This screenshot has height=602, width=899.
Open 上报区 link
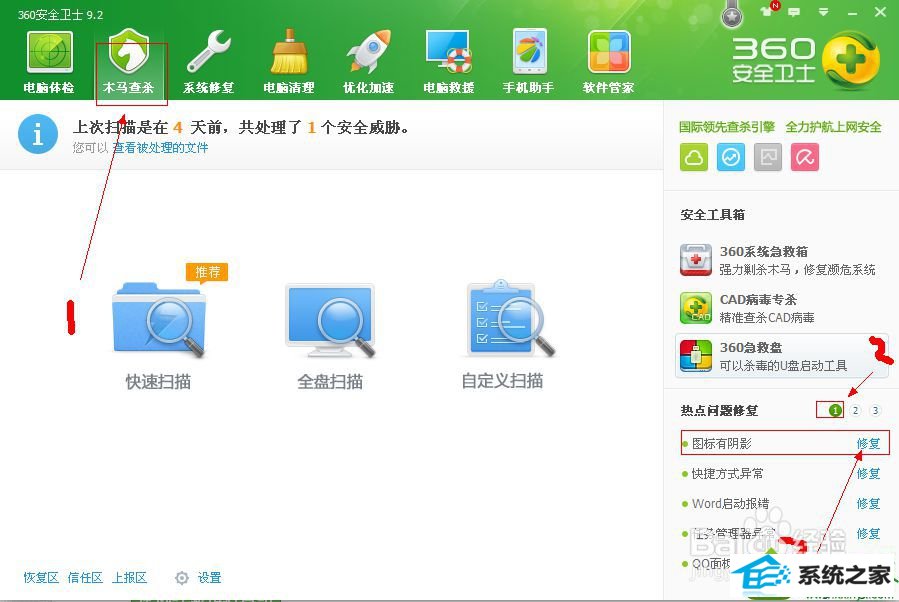[129, 578]
